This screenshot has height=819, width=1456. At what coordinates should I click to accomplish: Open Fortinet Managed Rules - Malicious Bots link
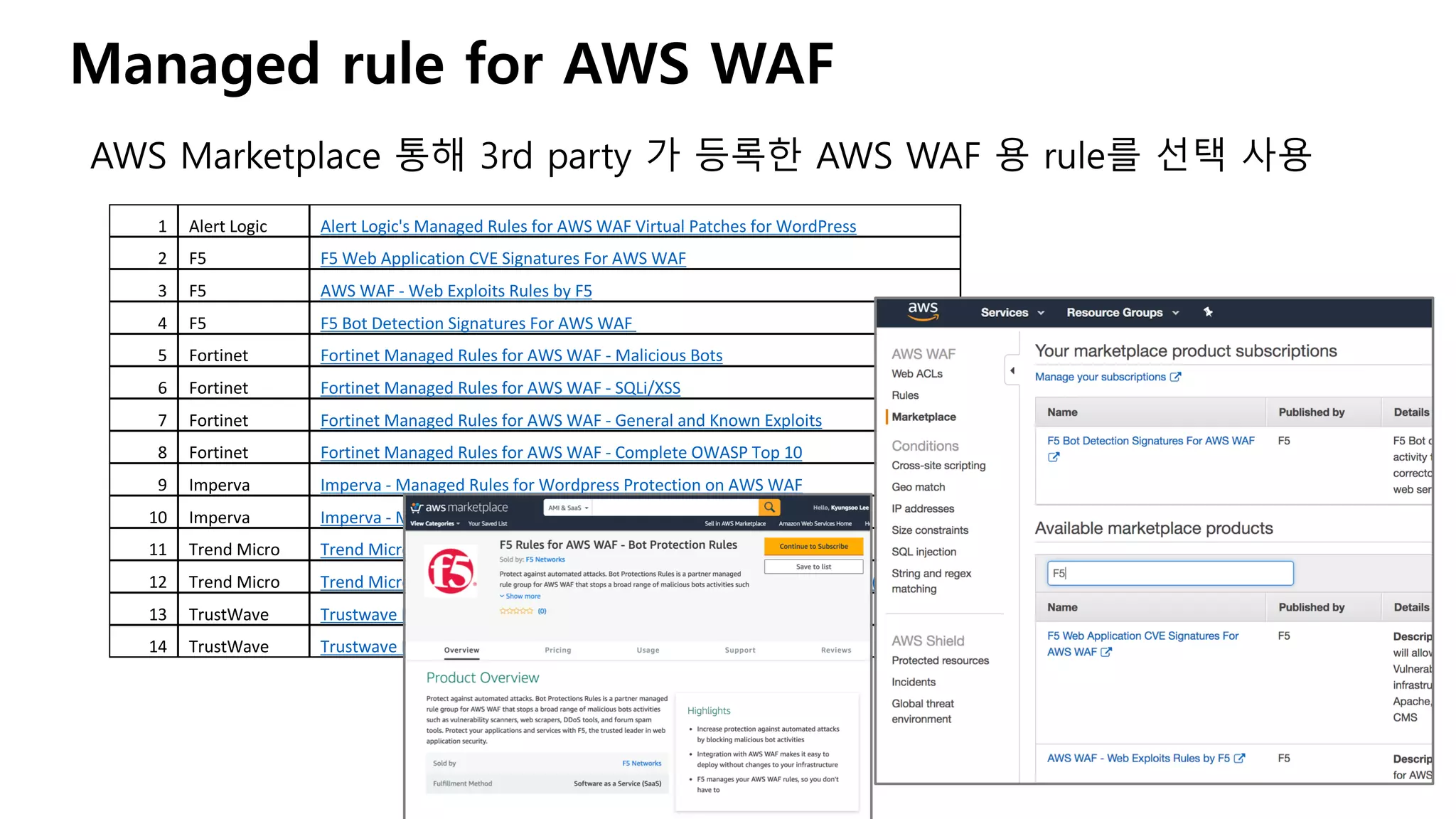tap(521, 356)
